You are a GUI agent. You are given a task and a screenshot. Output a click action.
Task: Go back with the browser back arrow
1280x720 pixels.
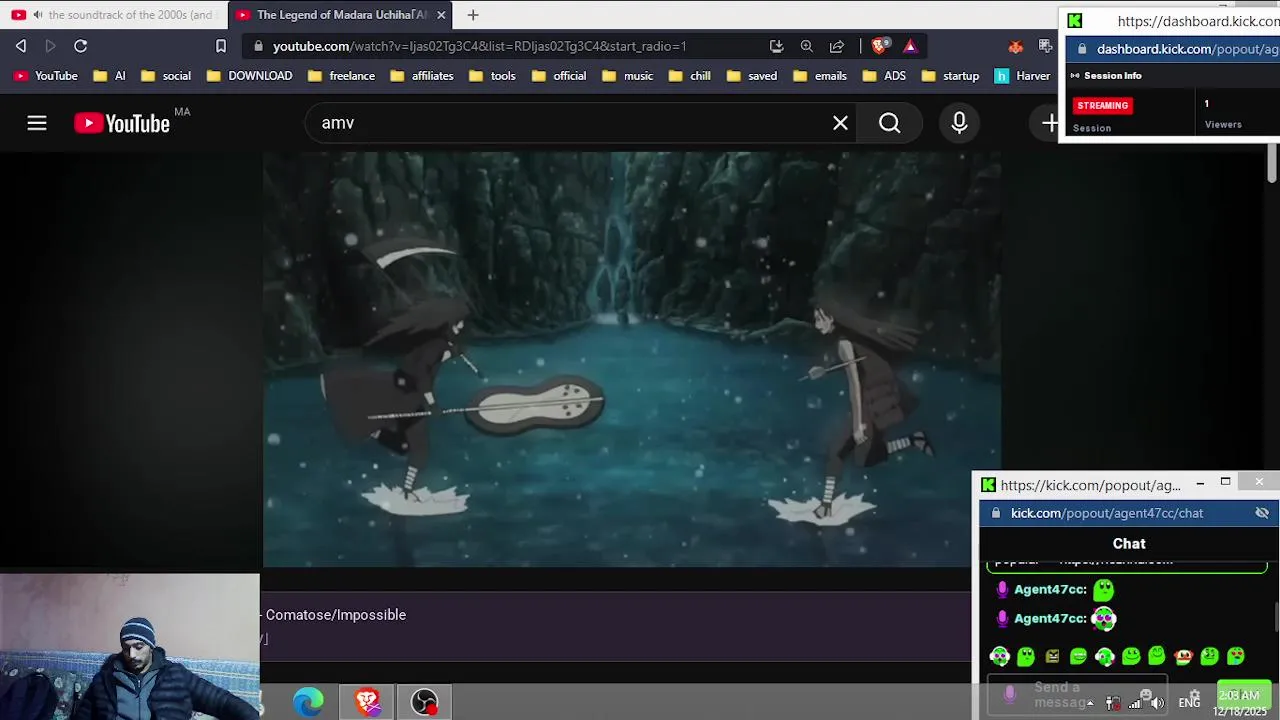tap(21, 46)
